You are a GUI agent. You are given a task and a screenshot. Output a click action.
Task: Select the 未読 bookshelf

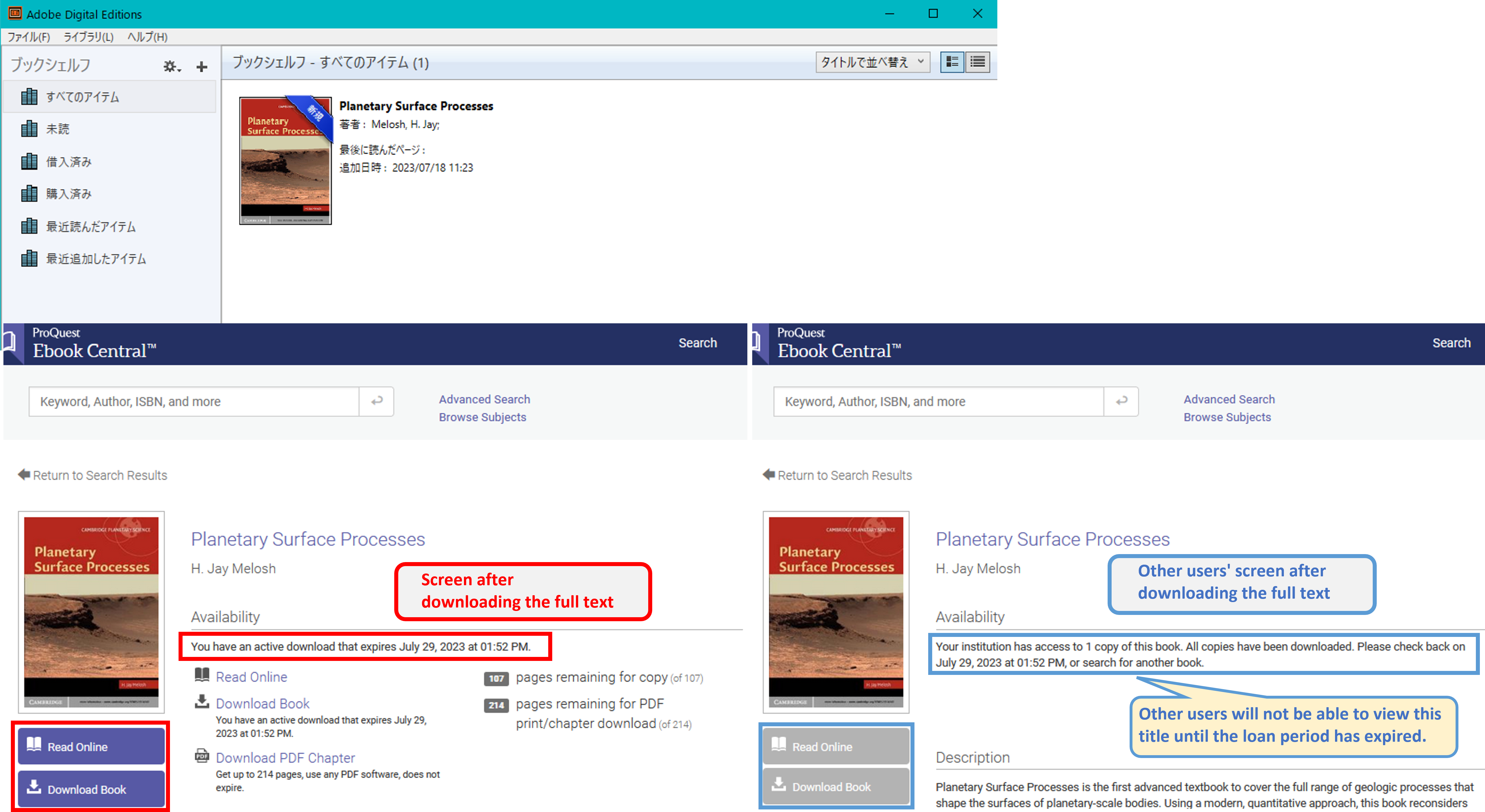pyautogui.click(x=58, y=129)
